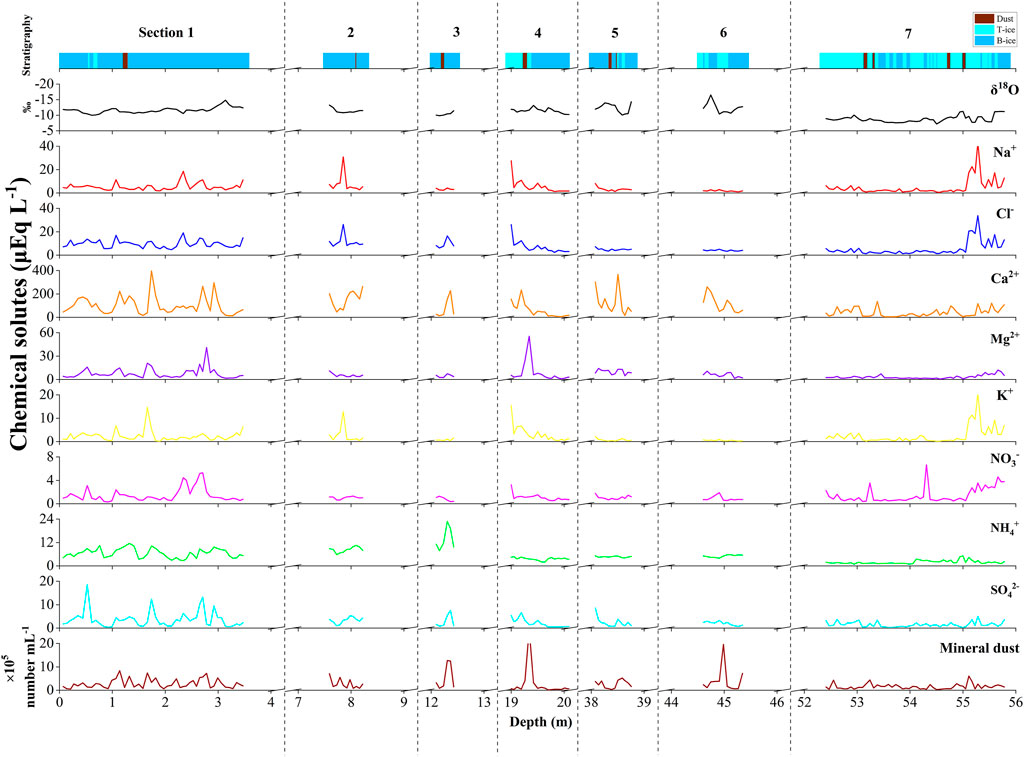
Task: Click the '‰' unit label
Action: 29,106
